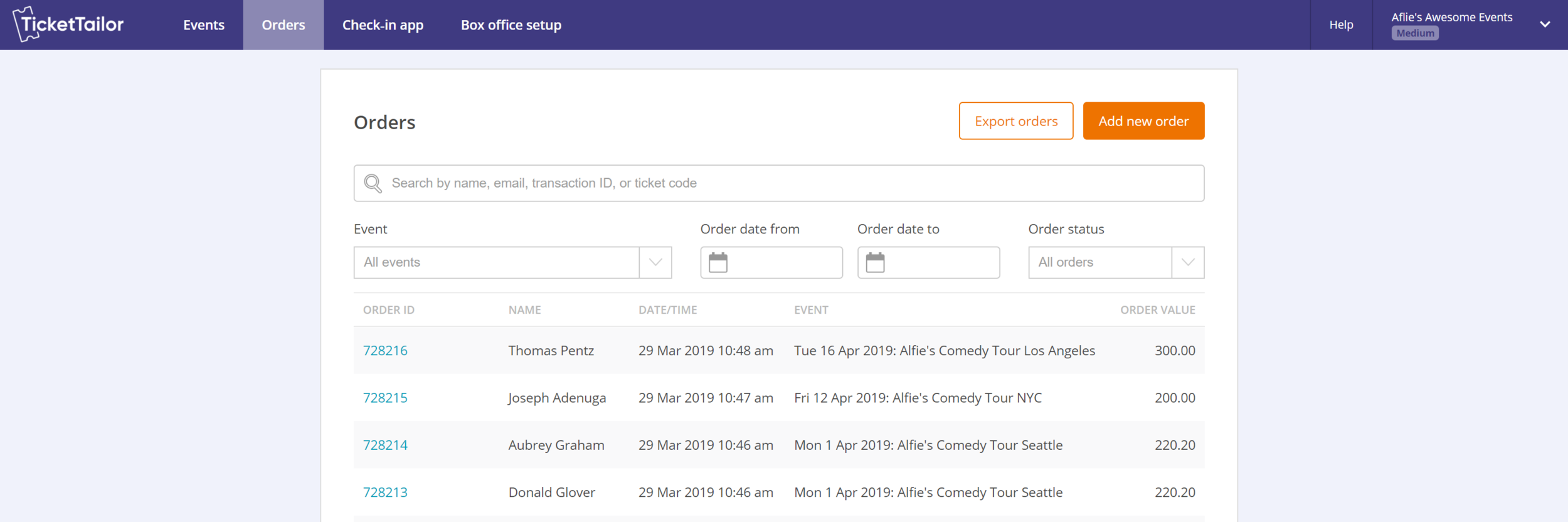Open Box office setup

click(x=511, y=25)
